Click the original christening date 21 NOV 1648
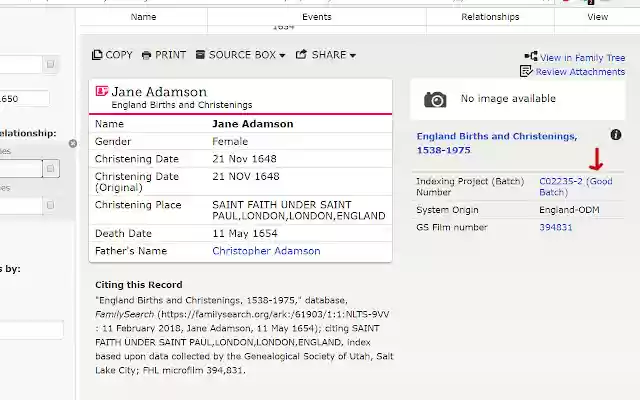The width and height of the screenshot is (640, 400). point(246,176)
